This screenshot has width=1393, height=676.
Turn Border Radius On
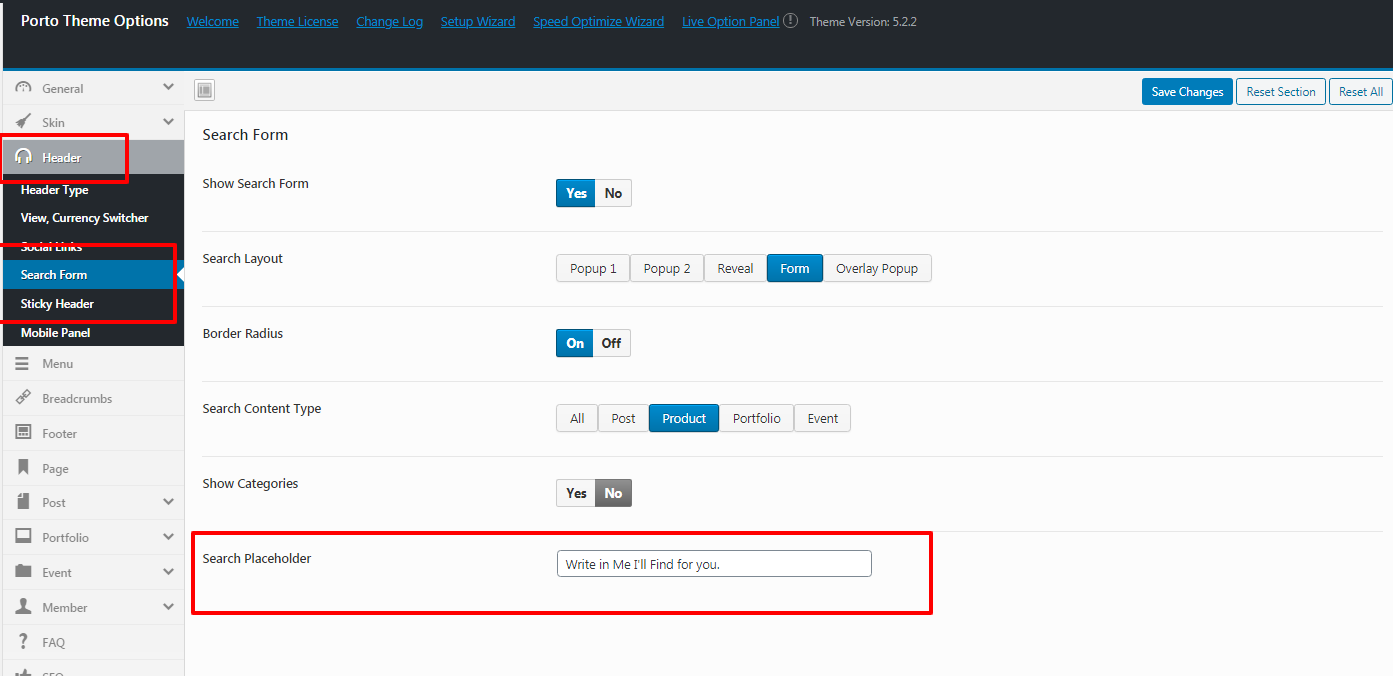coord(575,343)
